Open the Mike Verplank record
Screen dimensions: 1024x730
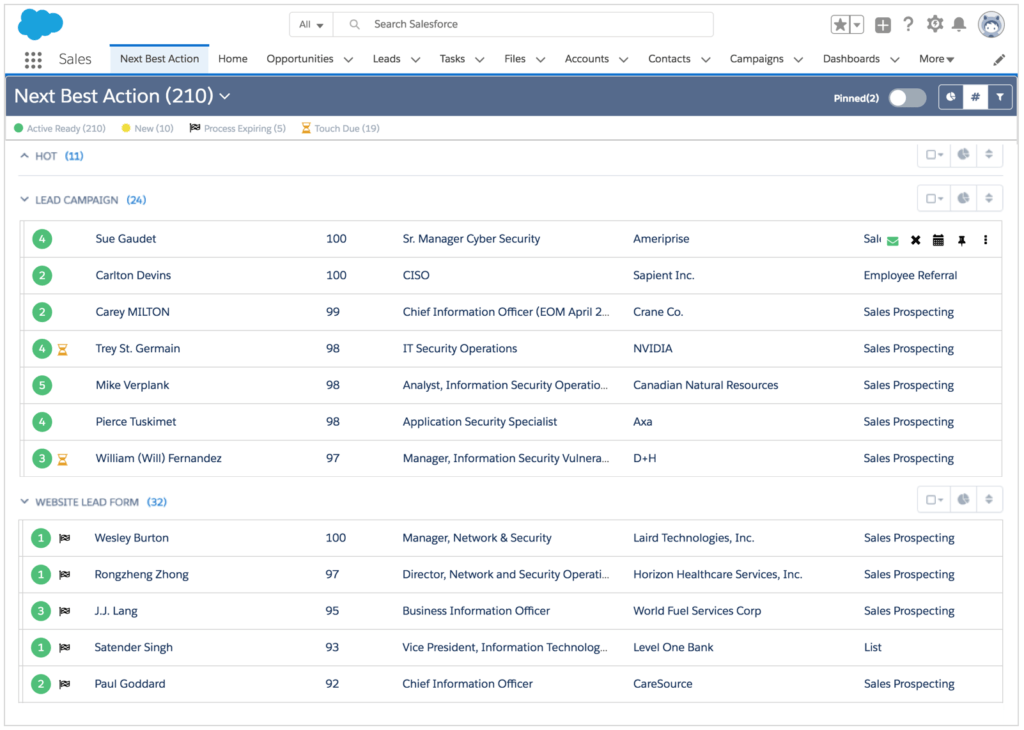pyautogui.click(x=133, y=385)
